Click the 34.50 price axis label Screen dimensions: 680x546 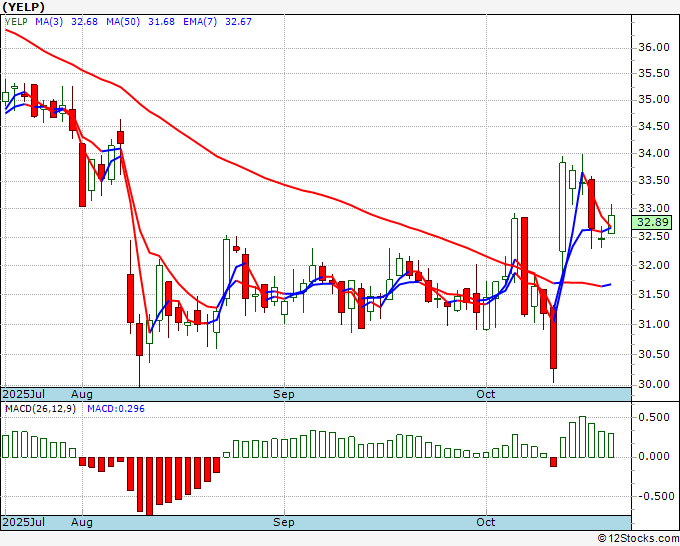[x=654, y=127]
